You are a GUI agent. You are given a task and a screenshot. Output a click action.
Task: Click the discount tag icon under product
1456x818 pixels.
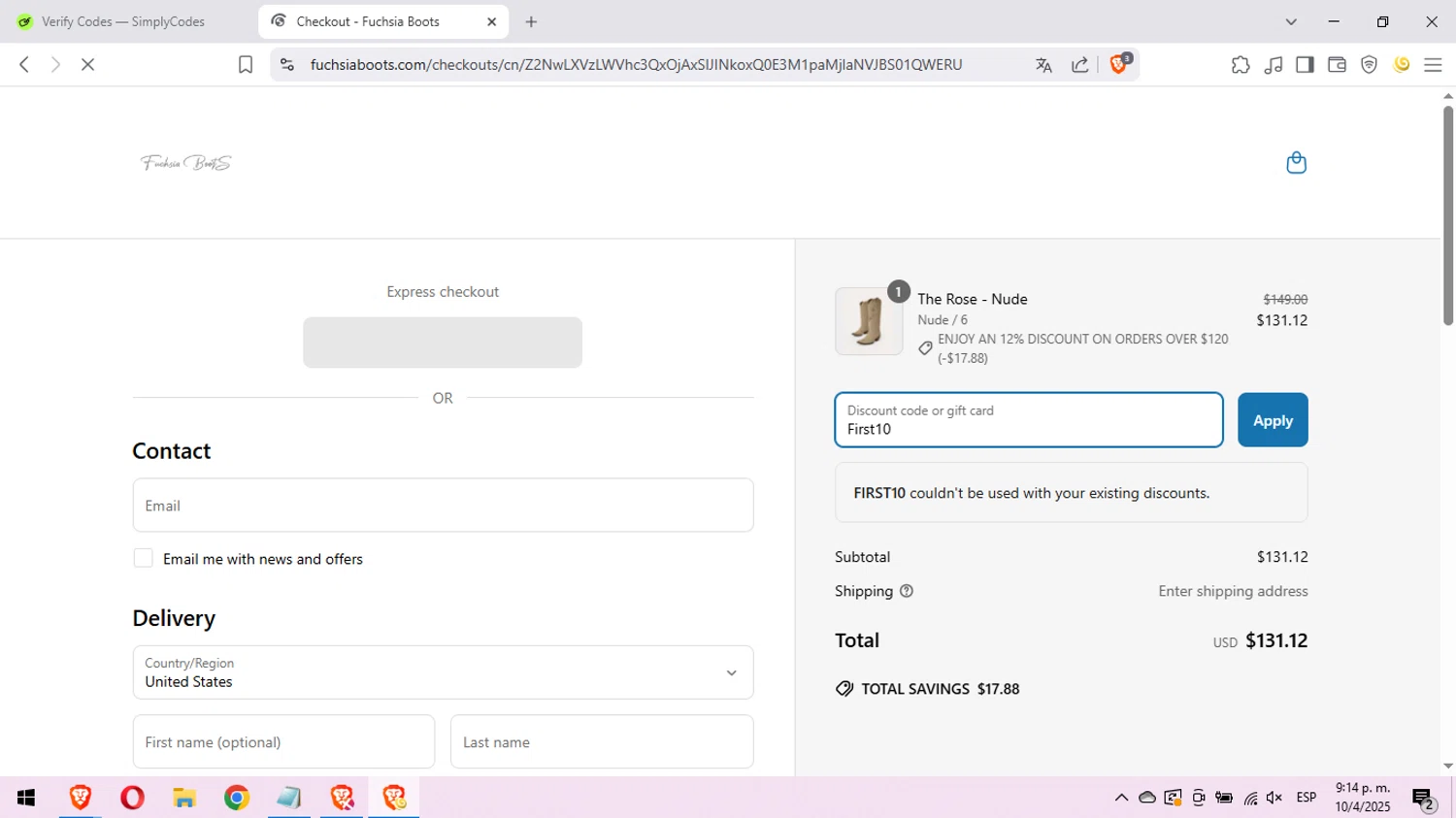pos(925,348)
